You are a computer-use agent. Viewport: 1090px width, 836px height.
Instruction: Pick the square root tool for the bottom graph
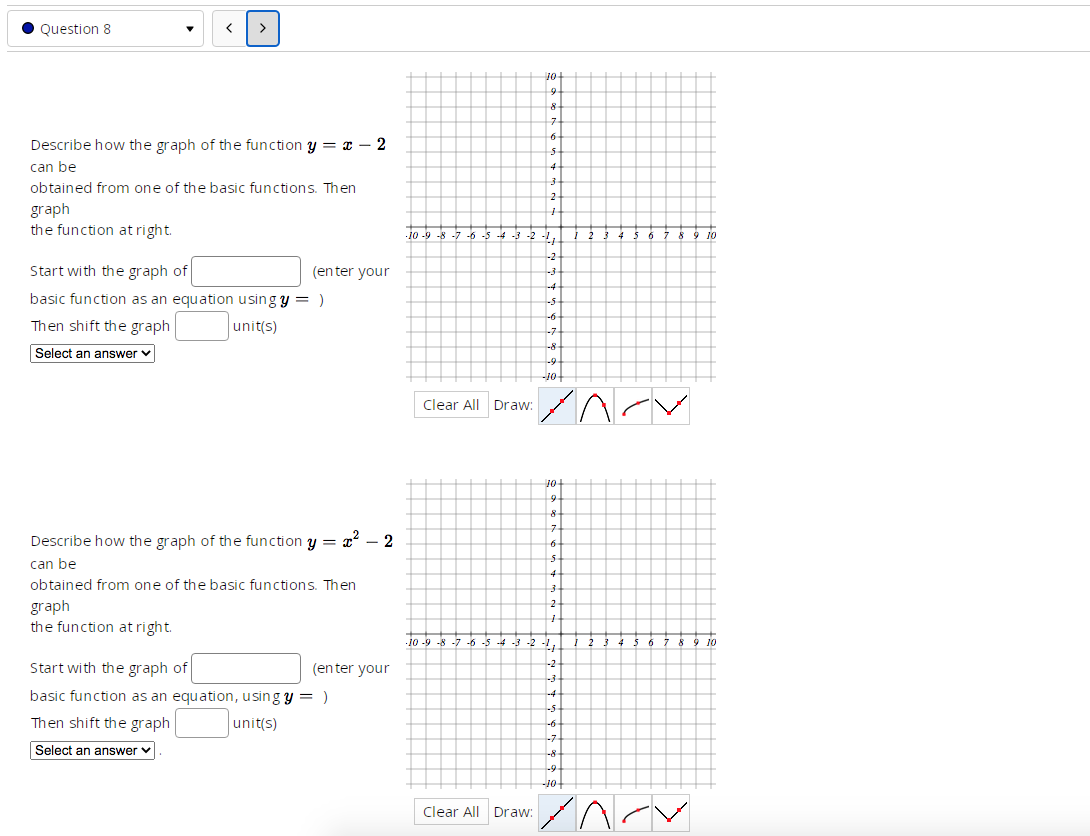633,812
